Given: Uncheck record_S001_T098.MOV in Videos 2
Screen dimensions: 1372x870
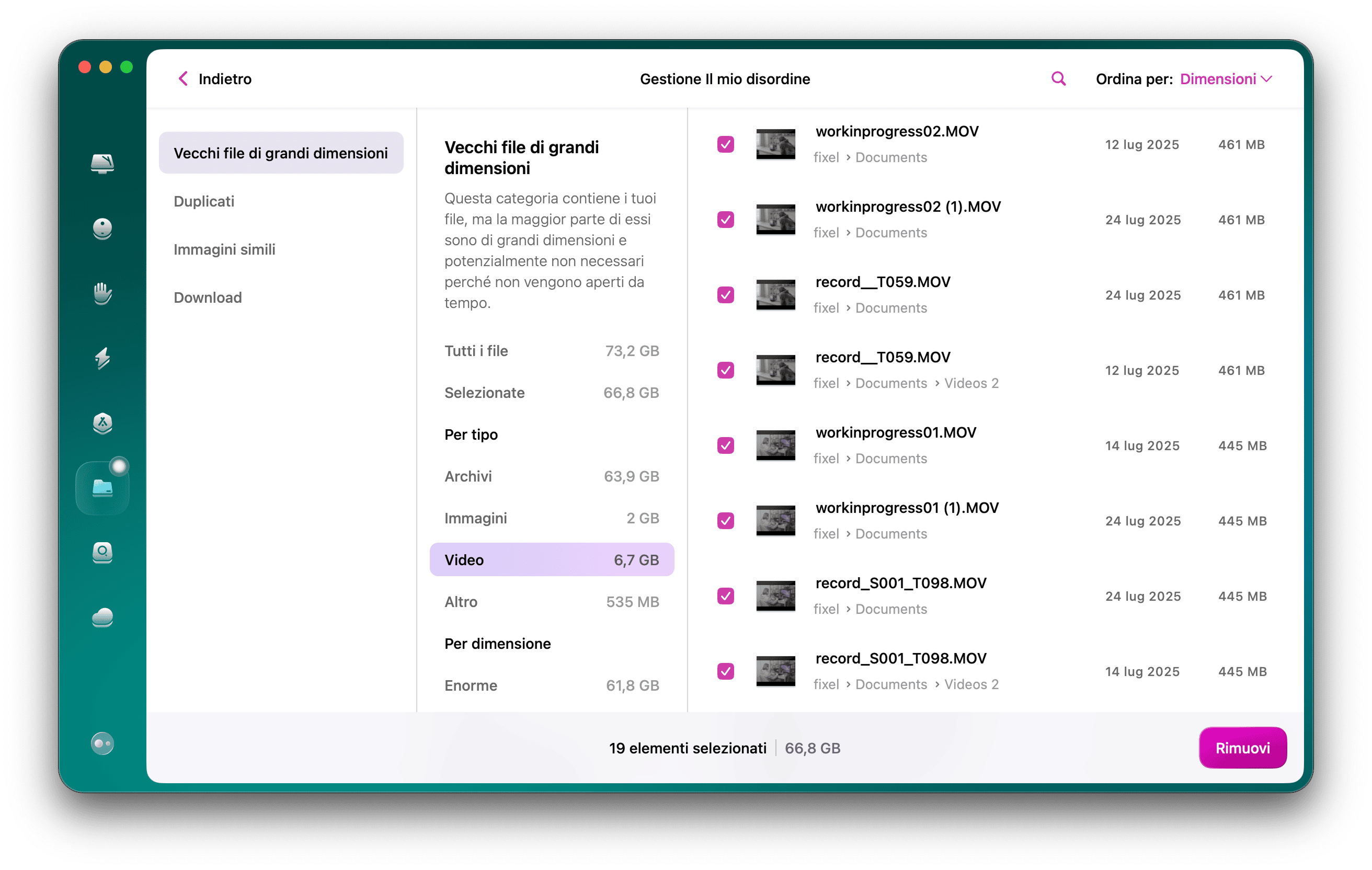Looking at the screenshot, I should pos(725,672).
